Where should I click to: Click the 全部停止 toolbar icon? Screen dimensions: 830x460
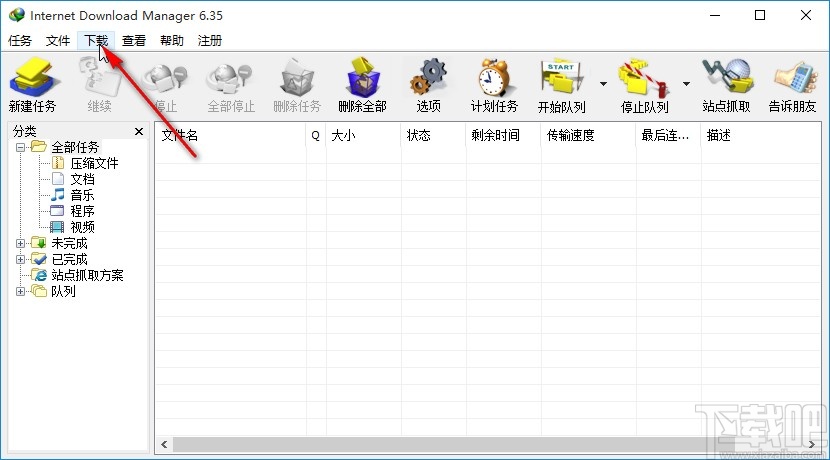(231, 85)
